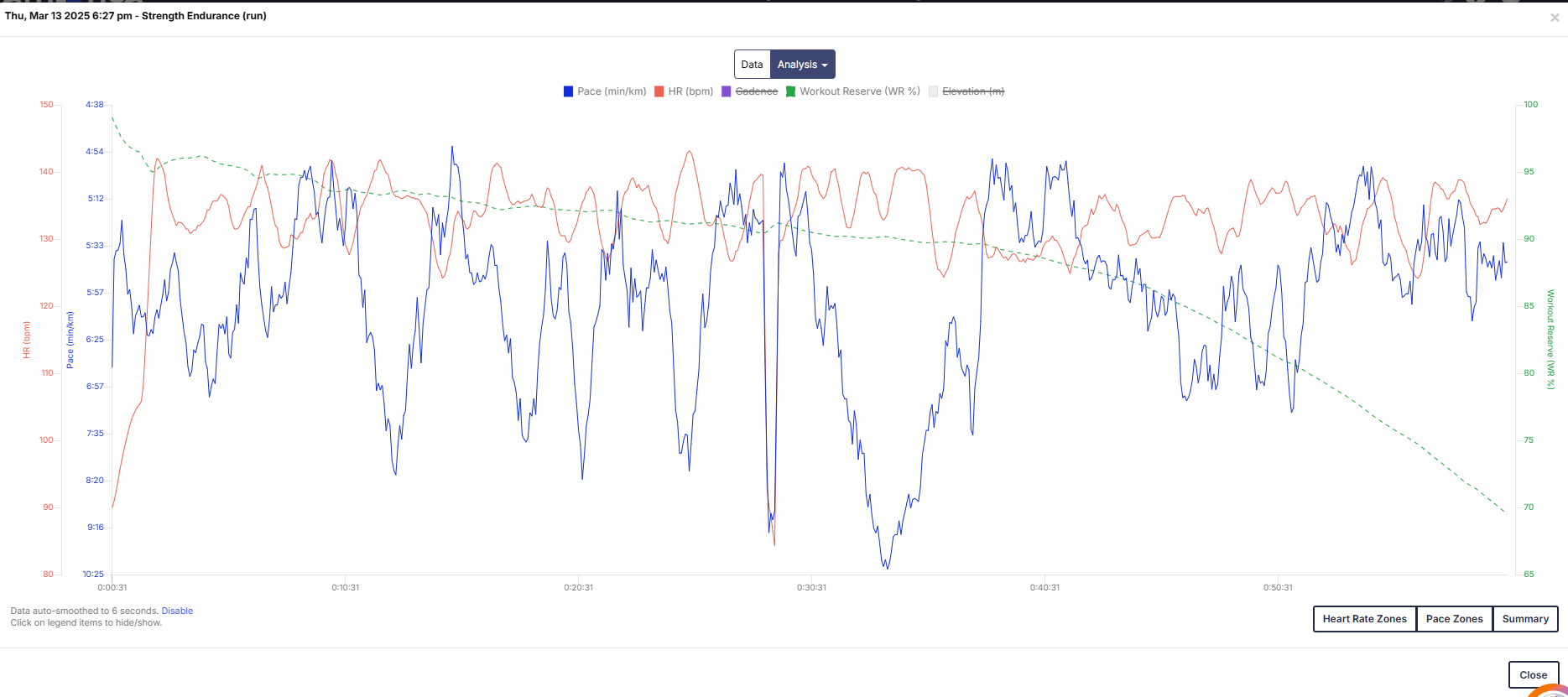The image size is (1568, 697).
Task: Toggle Workout Reserve (WR %) legend label
Action: point(860,91)
